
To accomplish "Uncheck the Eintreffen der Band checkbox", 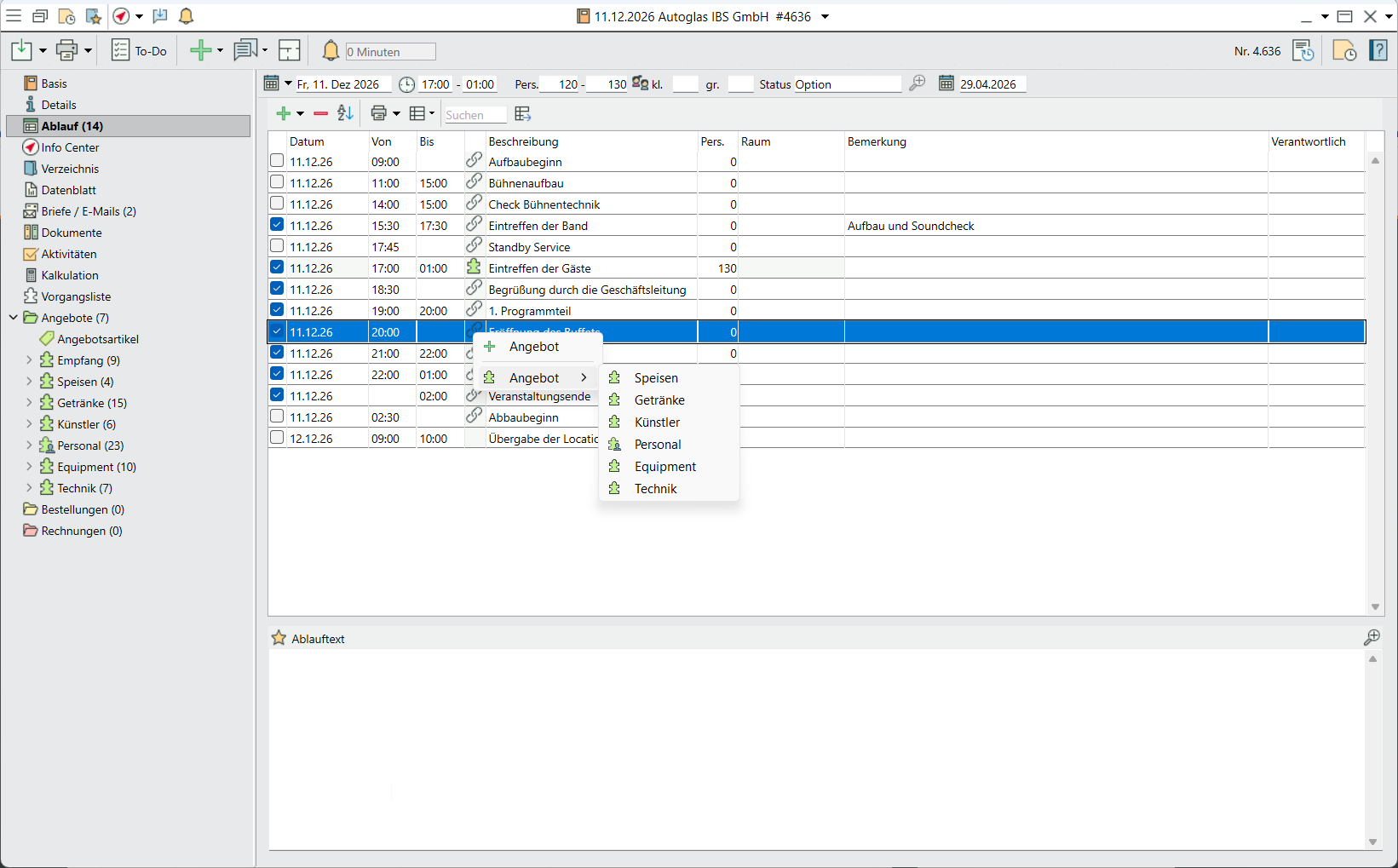I will click(x=277, y=225).
